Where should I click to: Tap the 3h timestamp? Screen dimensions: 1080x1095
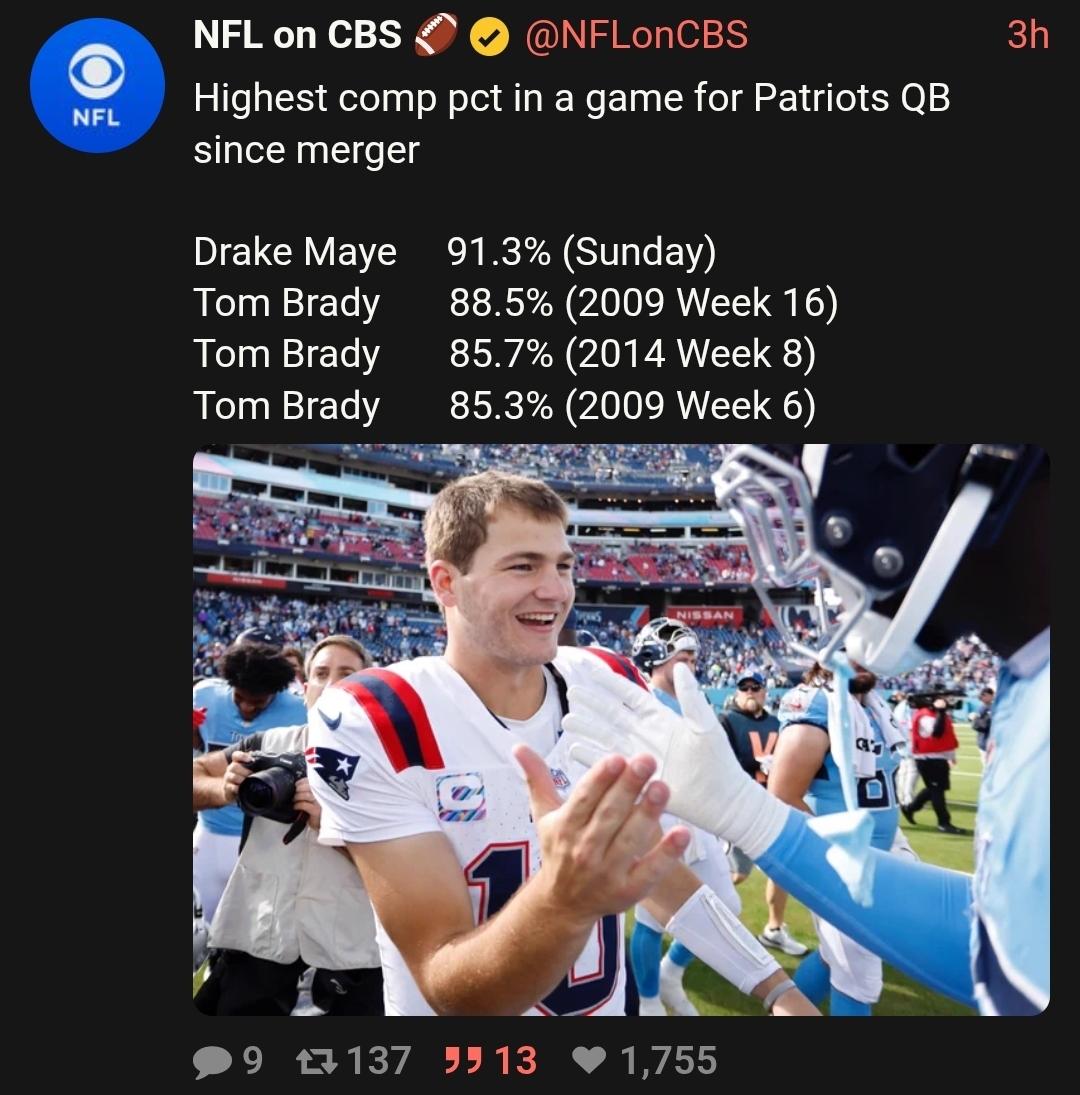(x=1027, y=37)
